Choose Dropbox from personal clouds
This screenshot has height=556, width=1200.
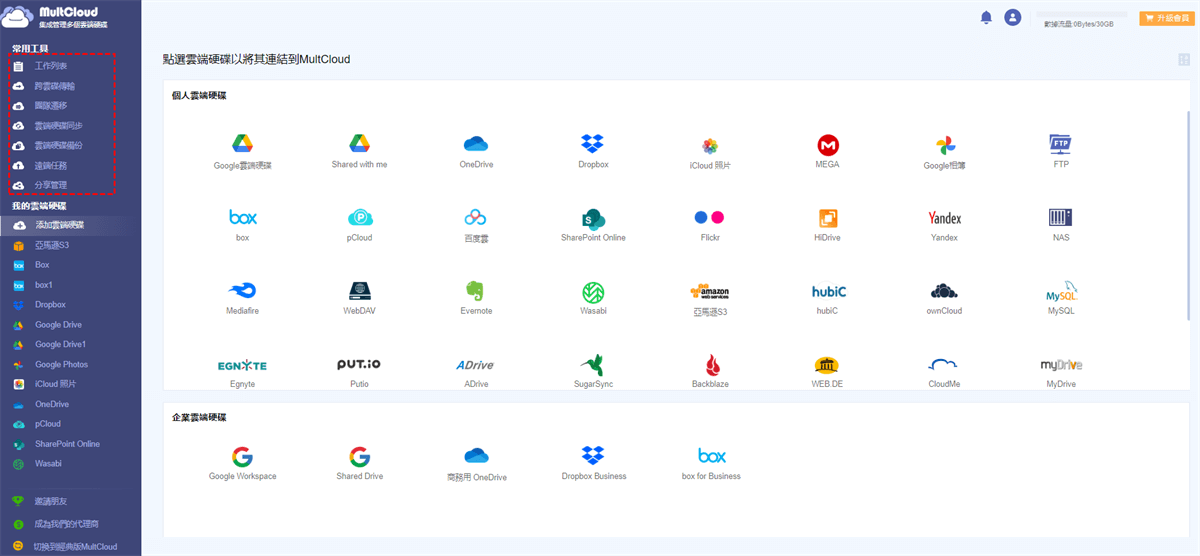593,151
